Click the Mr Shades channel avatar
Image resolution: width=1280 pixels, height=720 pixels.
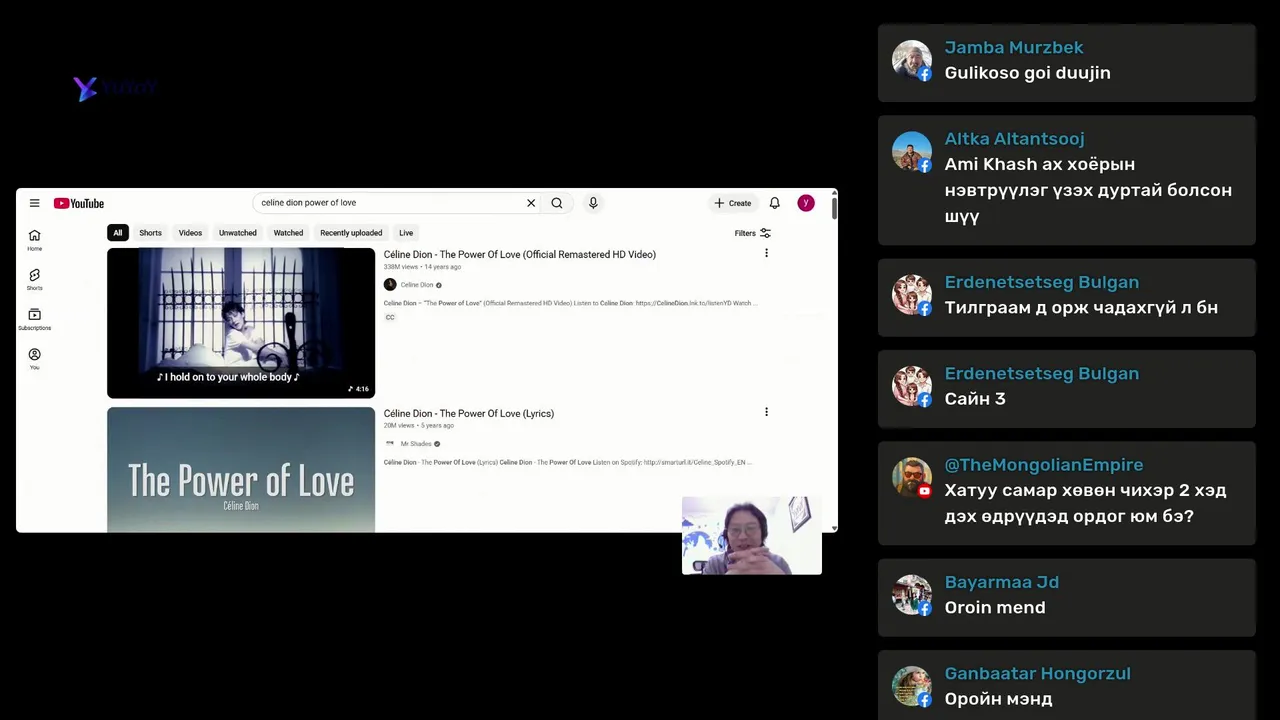(390, 444)
